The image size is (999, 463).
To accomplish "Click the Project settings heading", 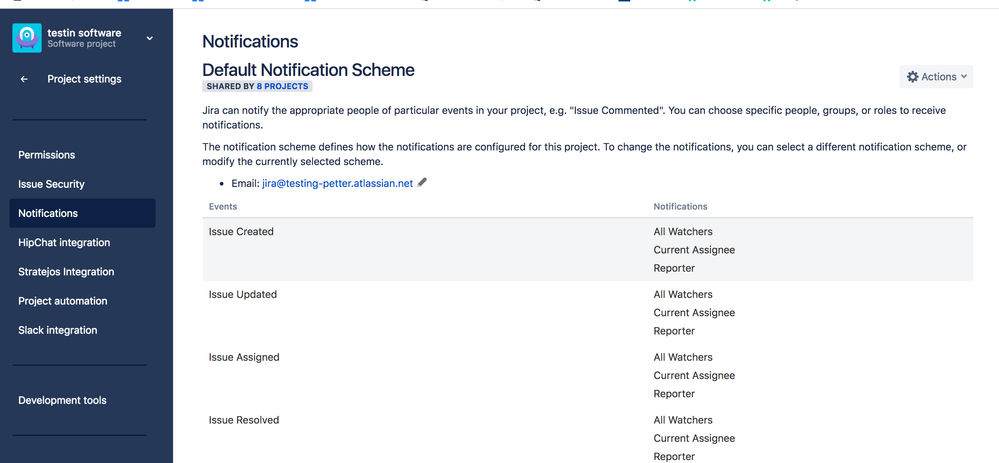I will (84, 79).
